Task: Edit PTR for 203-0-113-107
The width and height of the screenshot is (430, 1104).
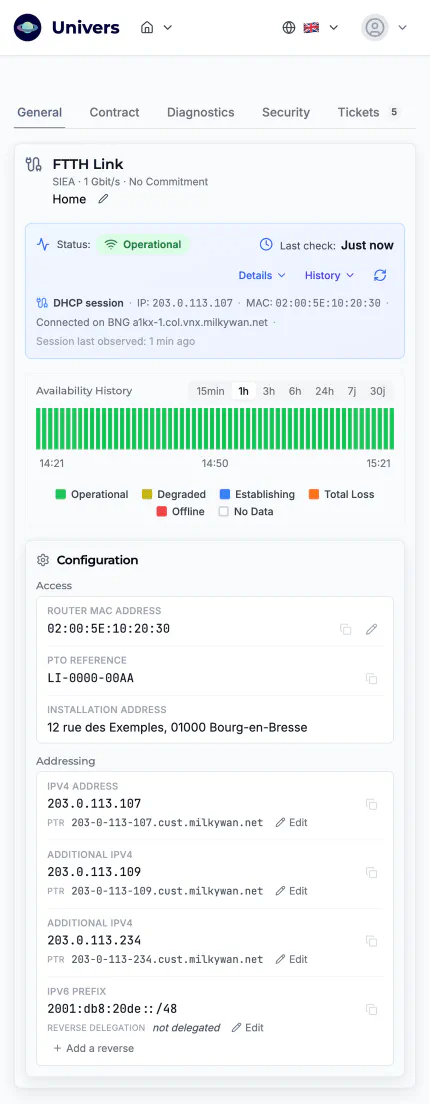Action: point(291,822)
